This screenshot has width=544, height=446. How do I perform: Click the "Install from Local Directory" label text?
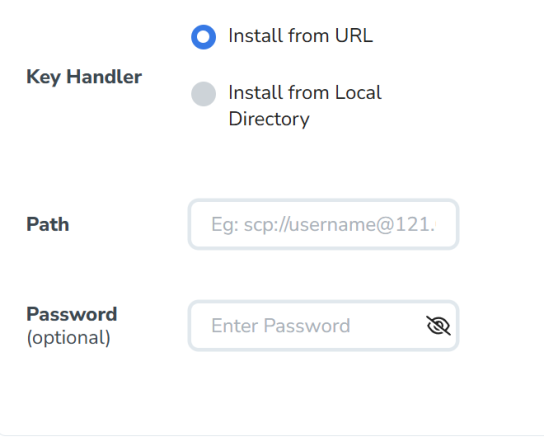point(305,106)
